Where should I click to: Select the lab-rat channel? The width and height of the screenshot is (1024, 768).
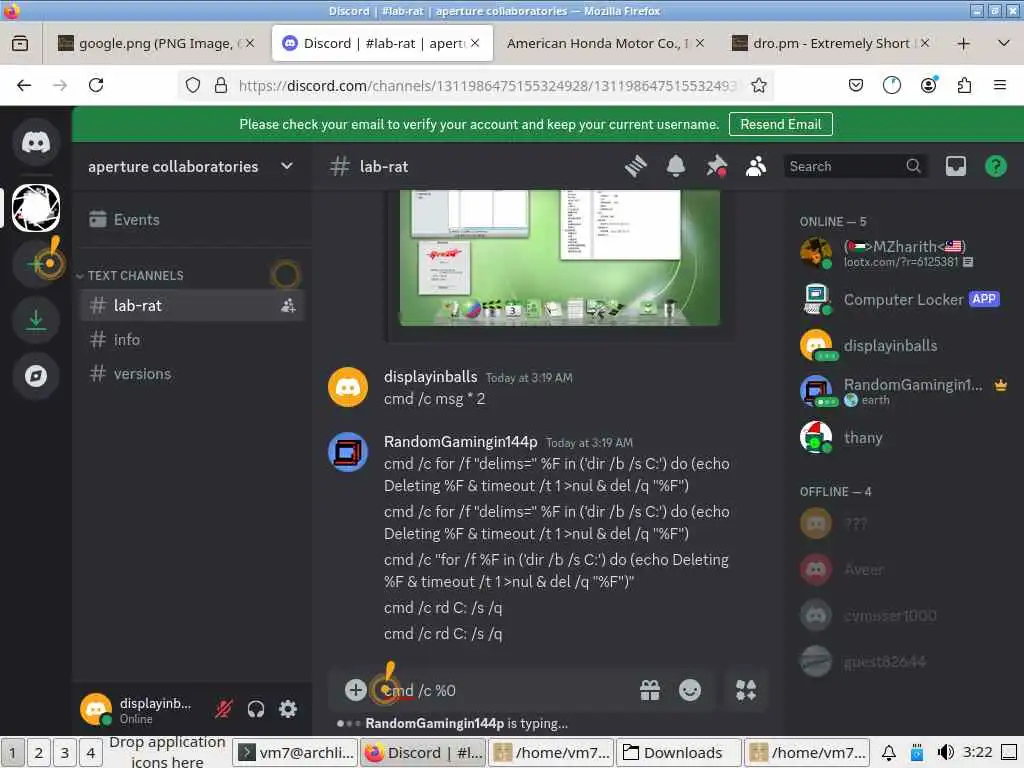(192, 305)
